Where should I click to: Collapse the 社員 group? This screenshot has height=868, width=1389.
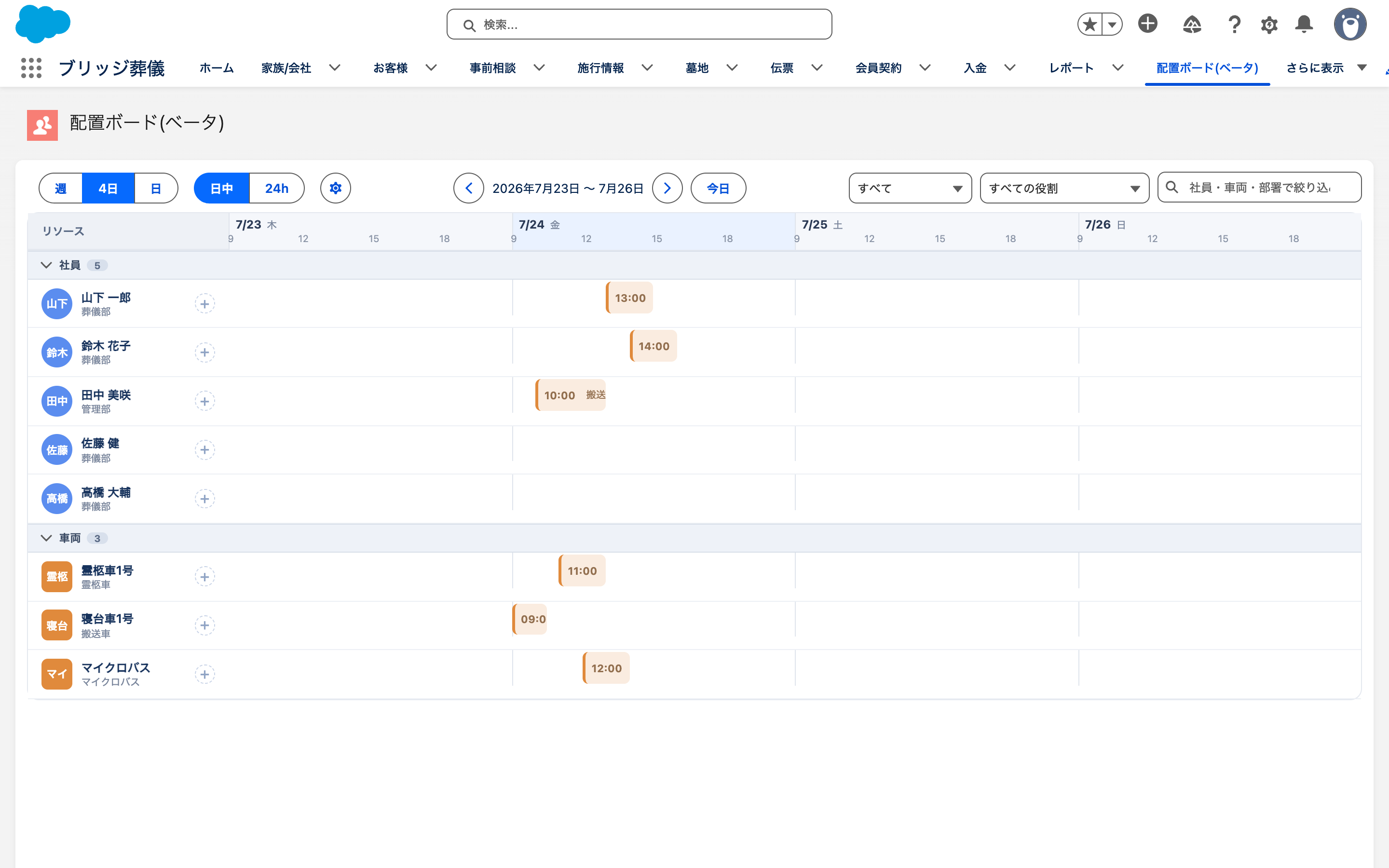[46, 265]
